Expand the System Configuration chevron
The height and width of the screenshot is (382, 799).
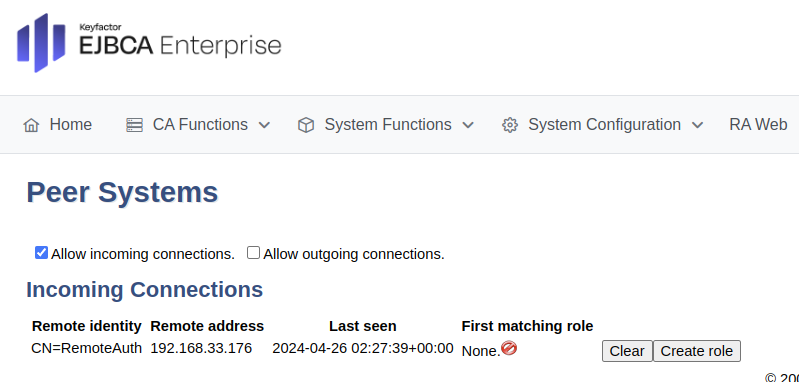click(698, 125)
